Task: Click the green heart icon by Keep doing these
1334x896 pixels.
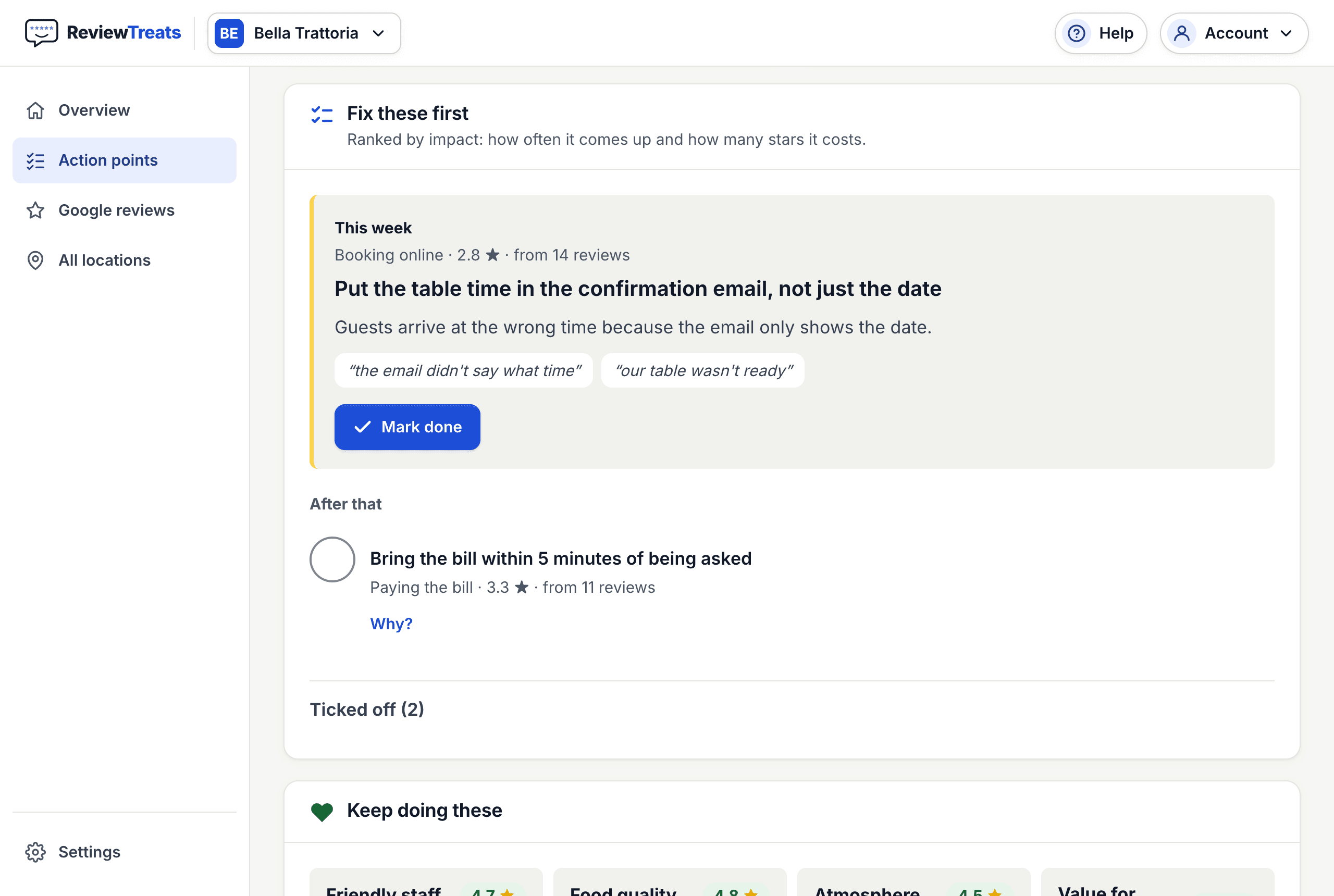Action: click(x=322, y=812)
